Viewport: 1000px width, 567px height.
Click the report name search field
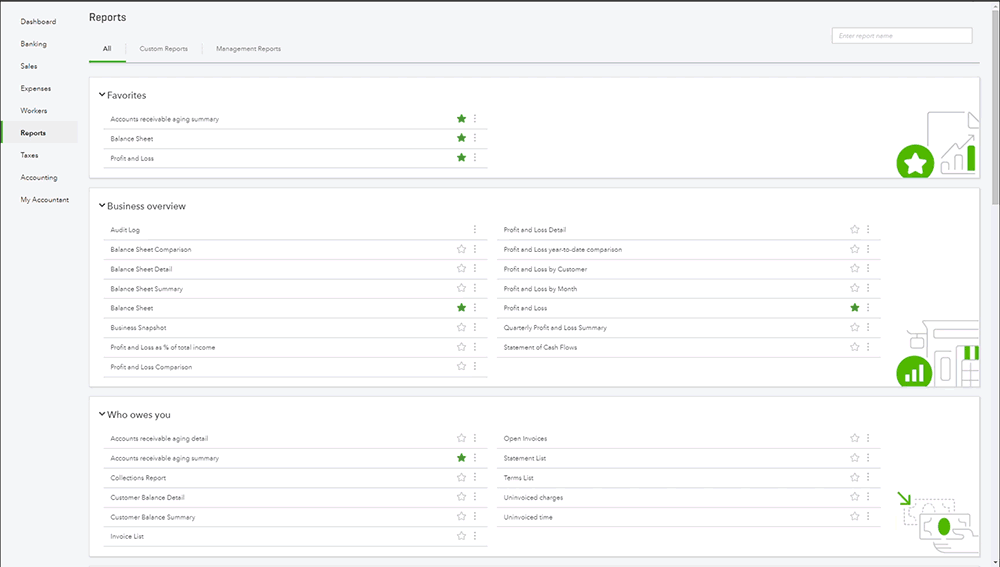(902, 36)
